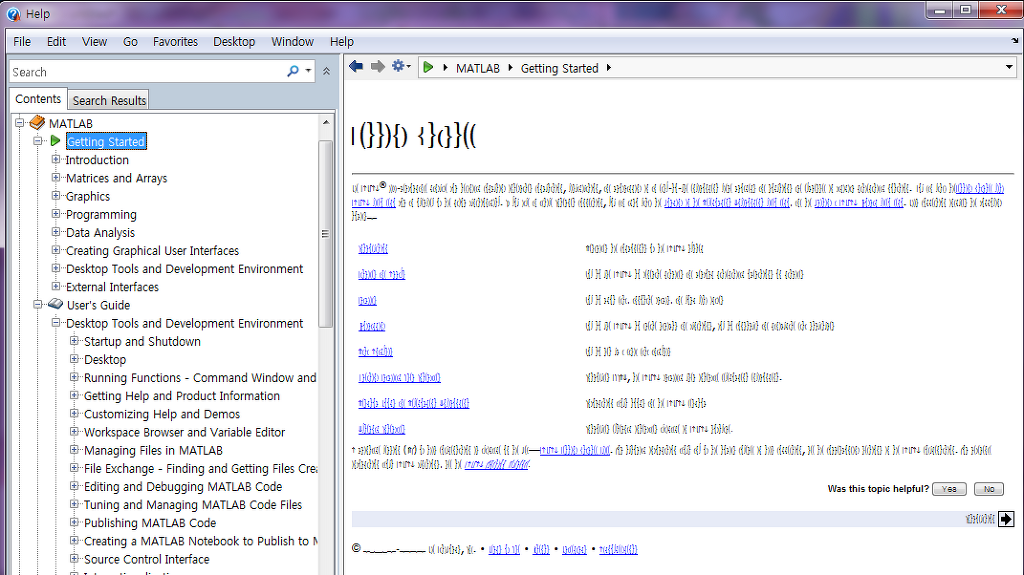Open the Edit menu

point(56,41)
